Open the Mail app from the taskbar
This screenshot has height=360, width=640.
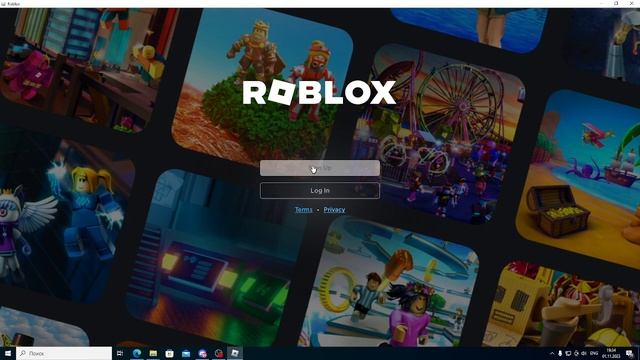point(186,353)
